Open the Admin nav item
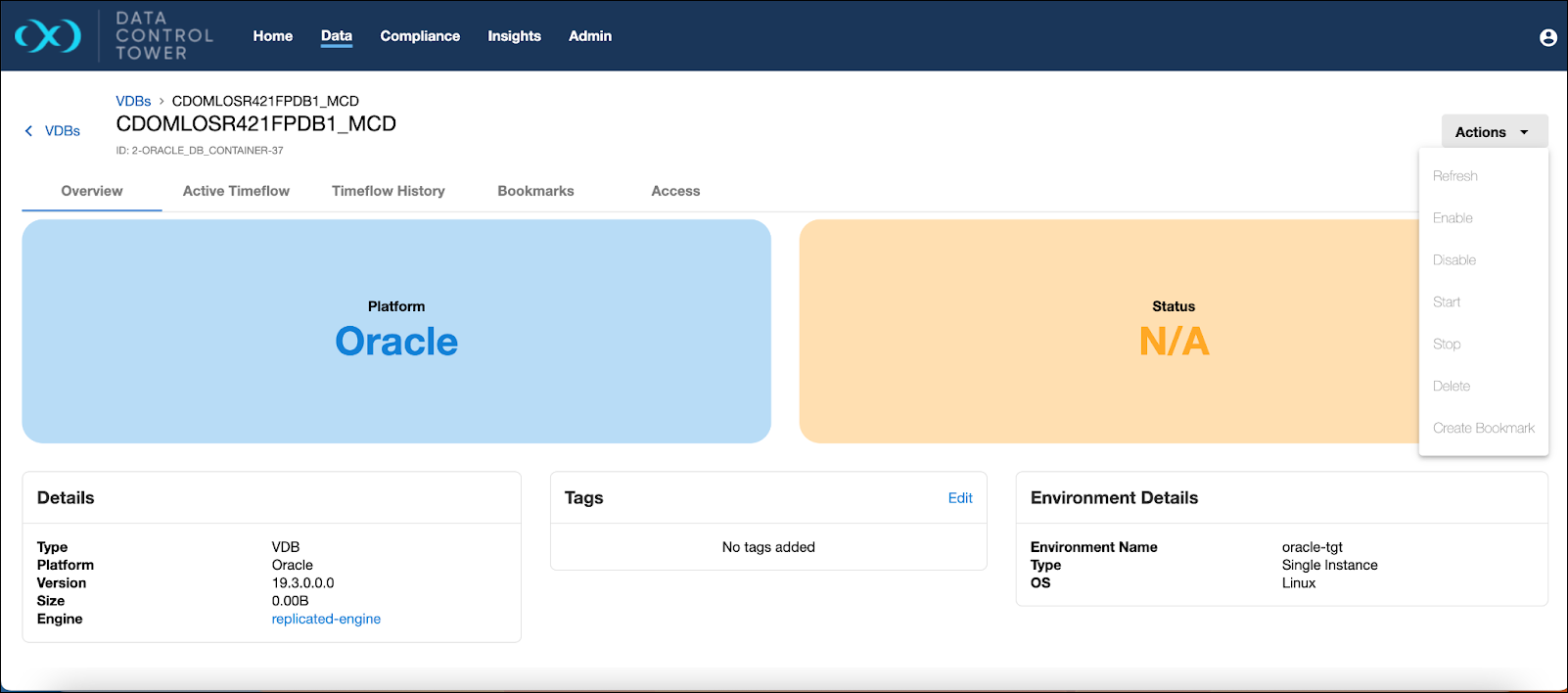Viewport: 1568px width, 693px height. click(589, 36)
